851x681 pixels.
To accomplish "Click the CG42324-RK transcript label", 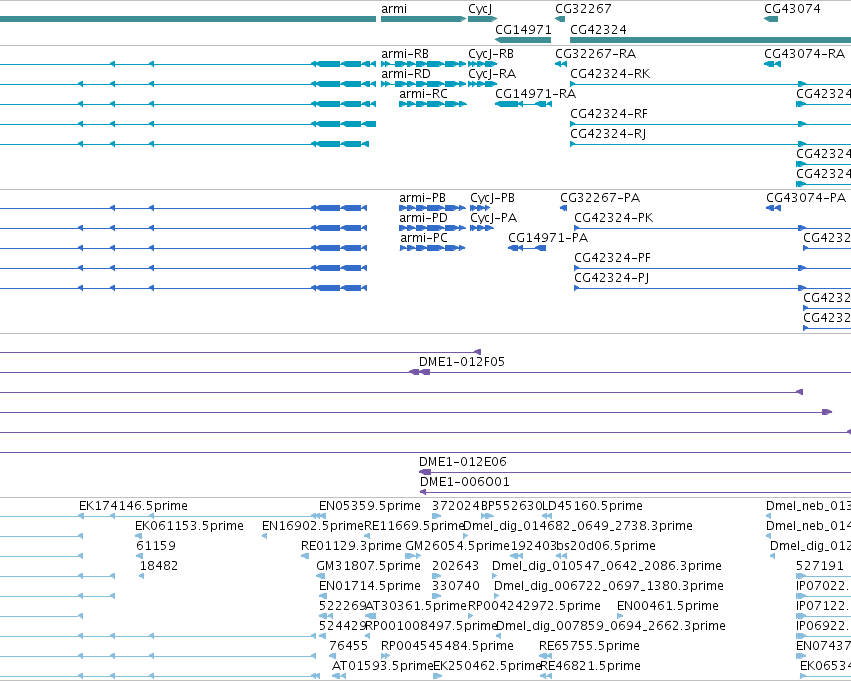I will [x=610, y=74].
